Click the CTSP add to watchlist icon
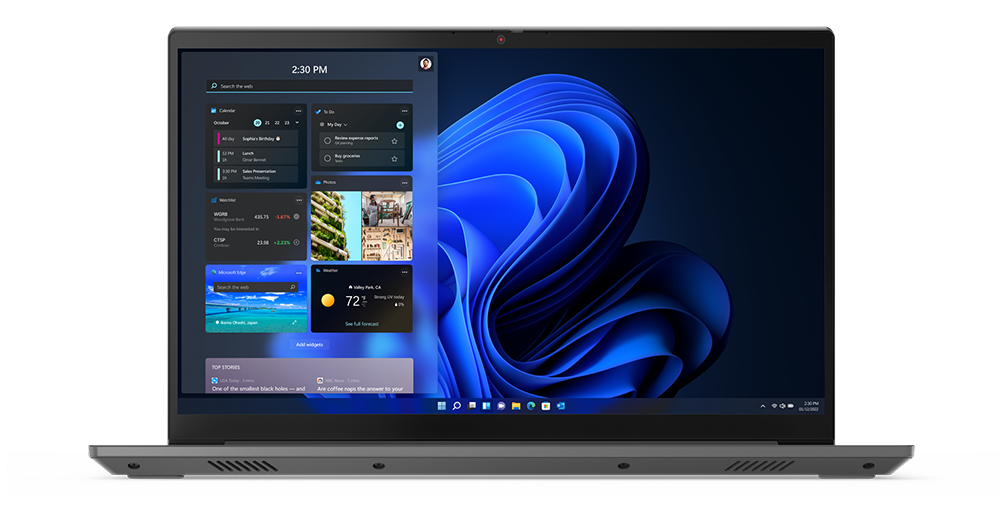This screenshot has height=511, width=1000. tap(297, 242)
